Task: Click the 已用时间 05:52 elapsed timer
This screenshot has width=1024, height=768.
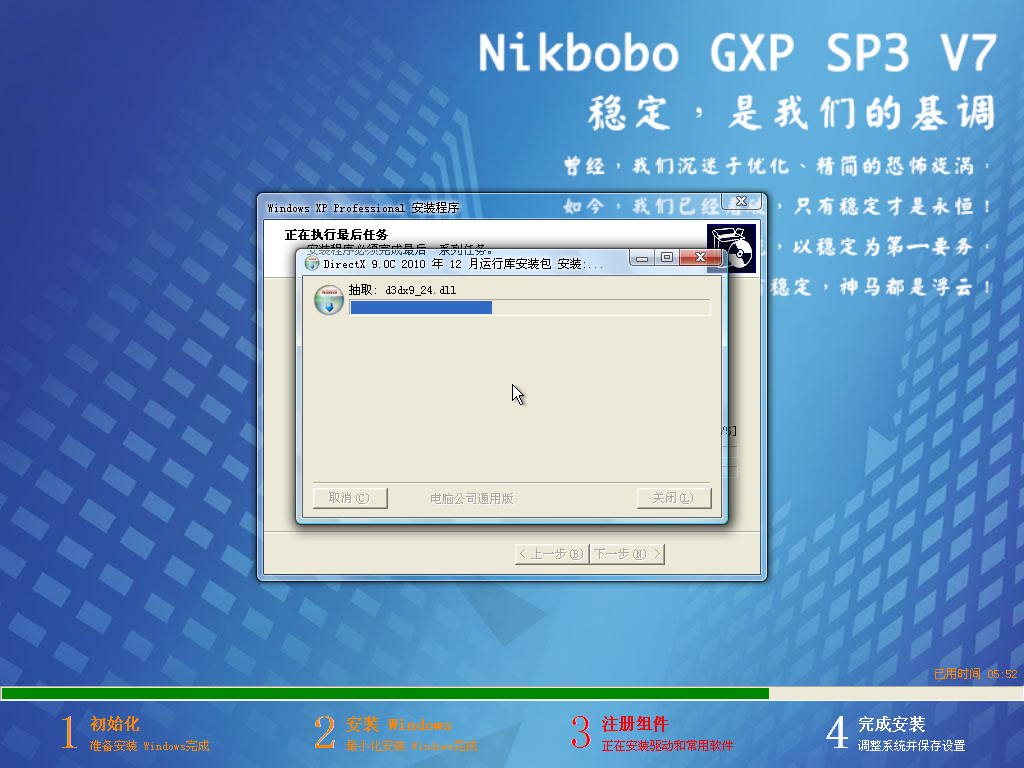Action: click(x=976, y=674)
